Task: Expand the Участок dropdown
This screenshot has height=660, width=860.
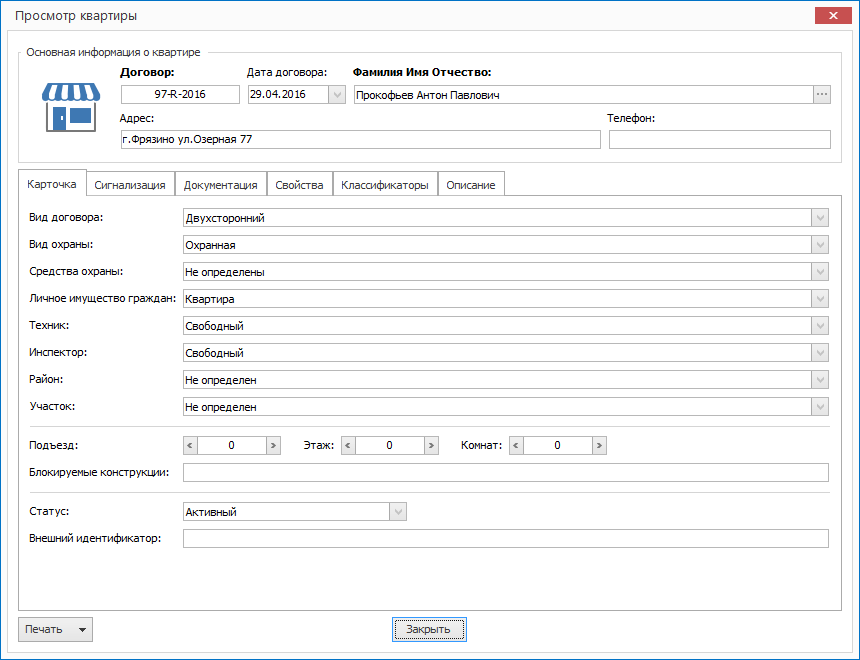Action: [820, 407]
